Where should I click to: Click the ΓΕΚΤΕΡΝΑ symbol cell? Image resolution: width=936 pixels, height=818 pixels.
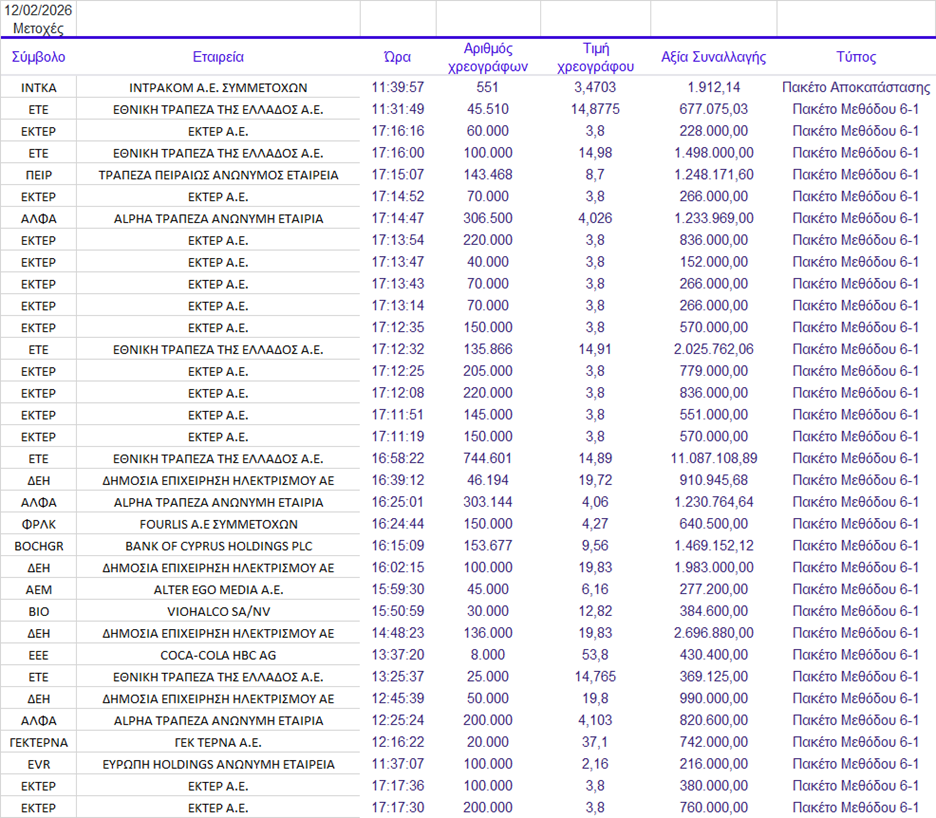[38, 742]
